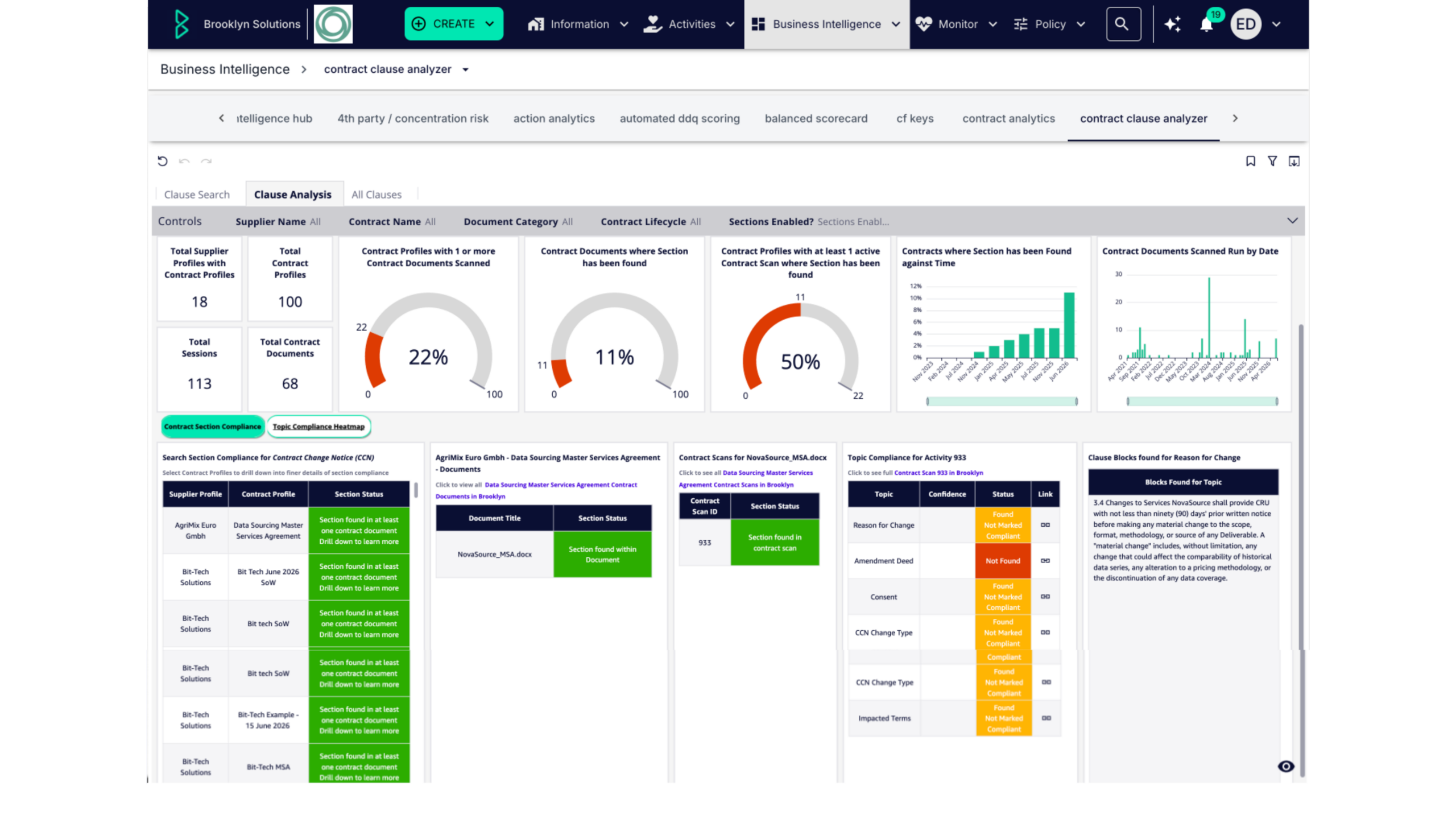Click the filter funnel icon
Image resolution: width=1456 pixels, height=819 pixels.
[x=1272, y=161]
